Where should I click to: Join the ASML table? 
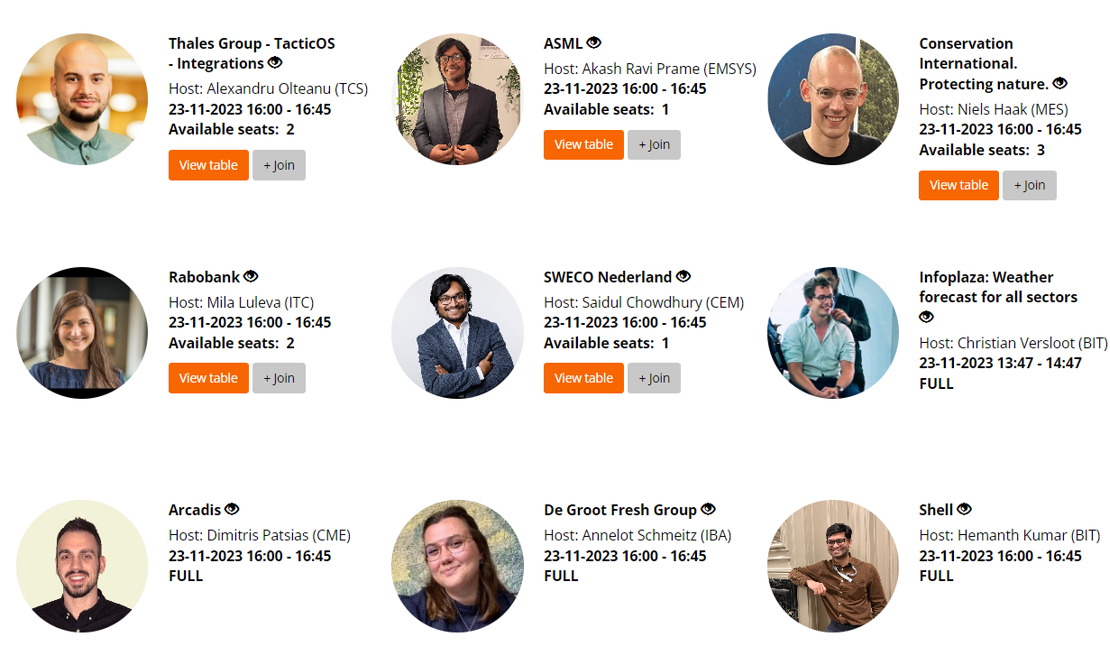[x=654, y=144]
